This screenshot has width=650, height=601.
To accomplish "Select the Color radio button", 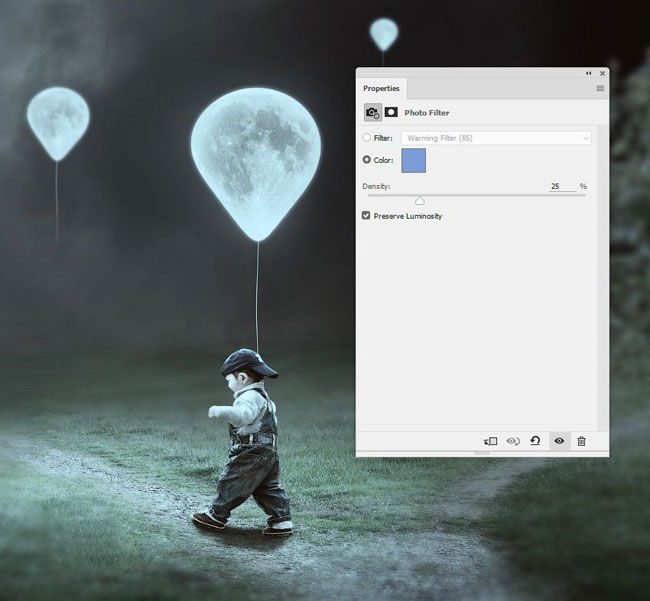I will pos(366,160).
